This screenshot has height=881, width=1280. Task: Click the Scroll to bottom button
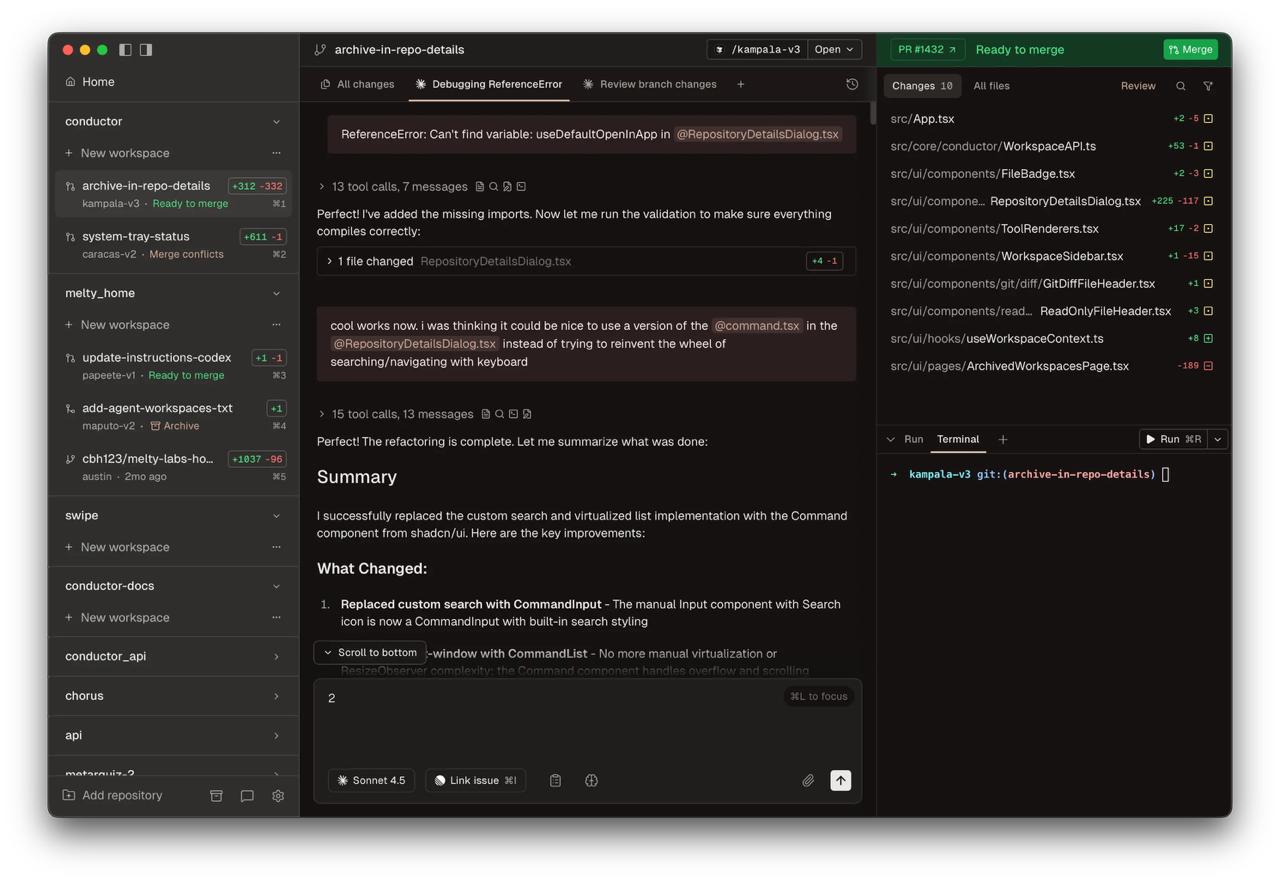point(370,652)
